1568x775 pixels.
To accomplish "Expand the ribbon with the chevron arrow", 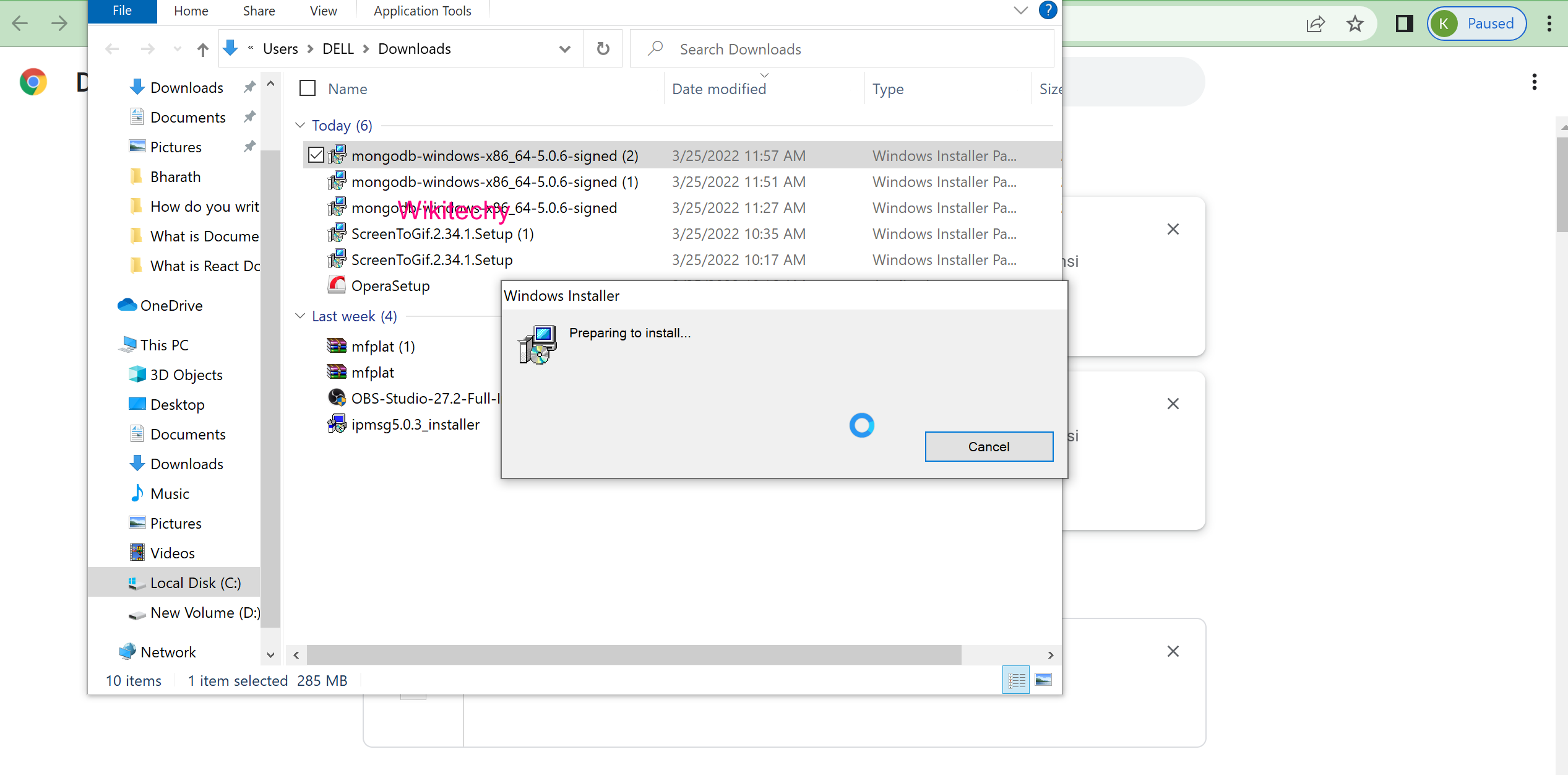I will [x=1021, y=11].
